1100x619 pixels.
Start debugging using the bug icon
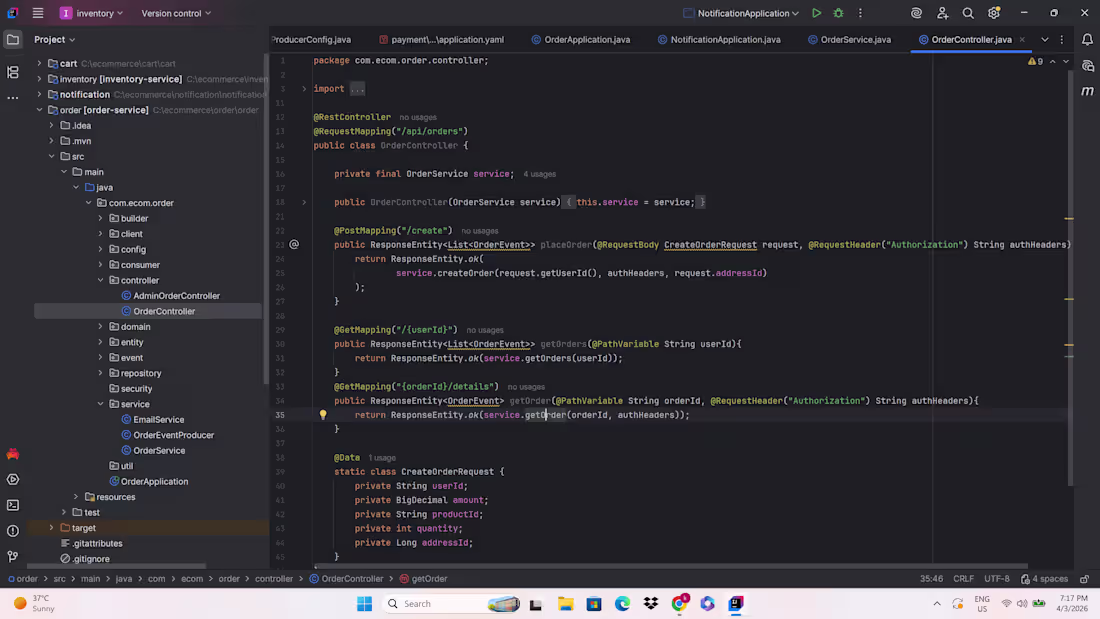838,13
